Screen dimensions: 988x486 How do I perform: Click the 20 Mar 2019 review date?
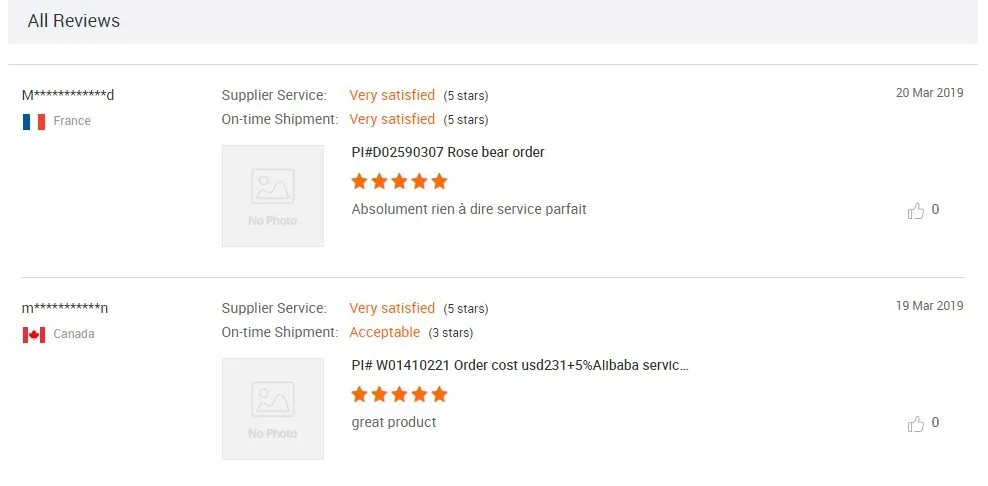(x=929, y=93)
